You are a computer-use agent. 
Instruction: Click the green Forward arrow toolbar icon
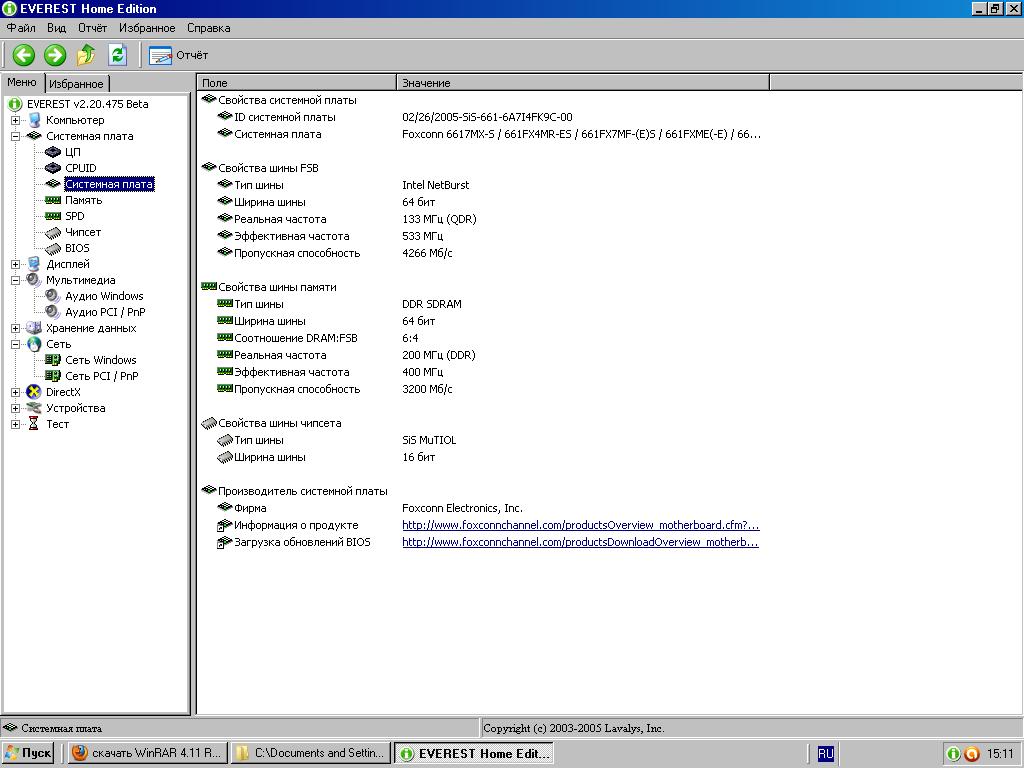[x=55, y=55]
